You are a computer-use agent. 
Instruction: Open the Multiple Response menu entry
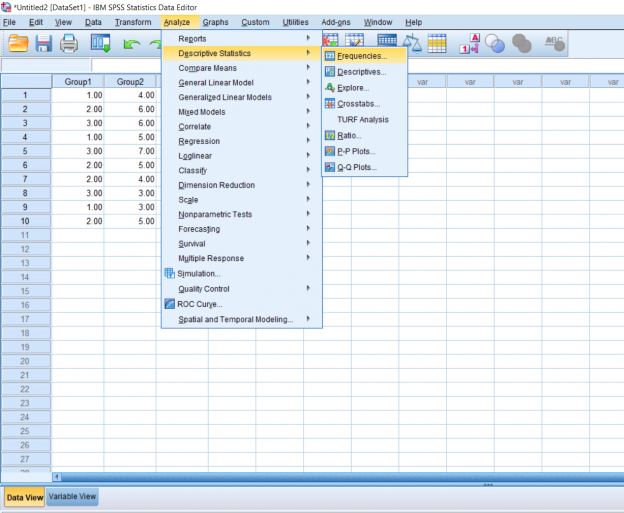[x=242, y=258]
